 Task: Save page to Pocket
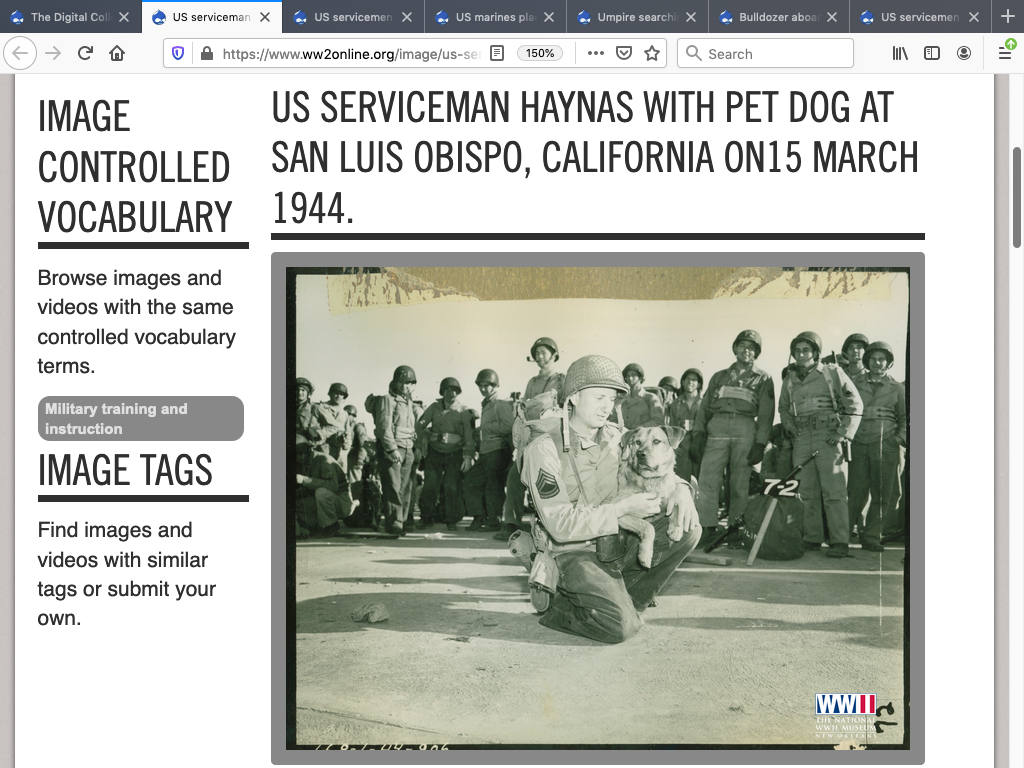click(x=624, y=54)
